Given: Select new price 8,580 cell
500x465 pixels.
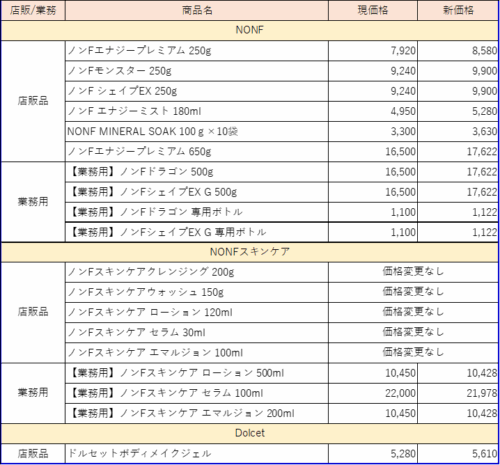Looking at the screenshot, I should tap(458, 51).
